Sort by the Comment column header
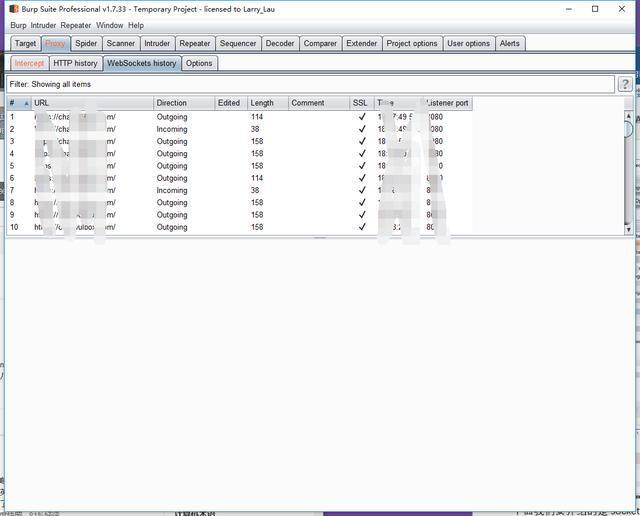Image resolution: width=640 pixels, height=516 pixels. 319,103
